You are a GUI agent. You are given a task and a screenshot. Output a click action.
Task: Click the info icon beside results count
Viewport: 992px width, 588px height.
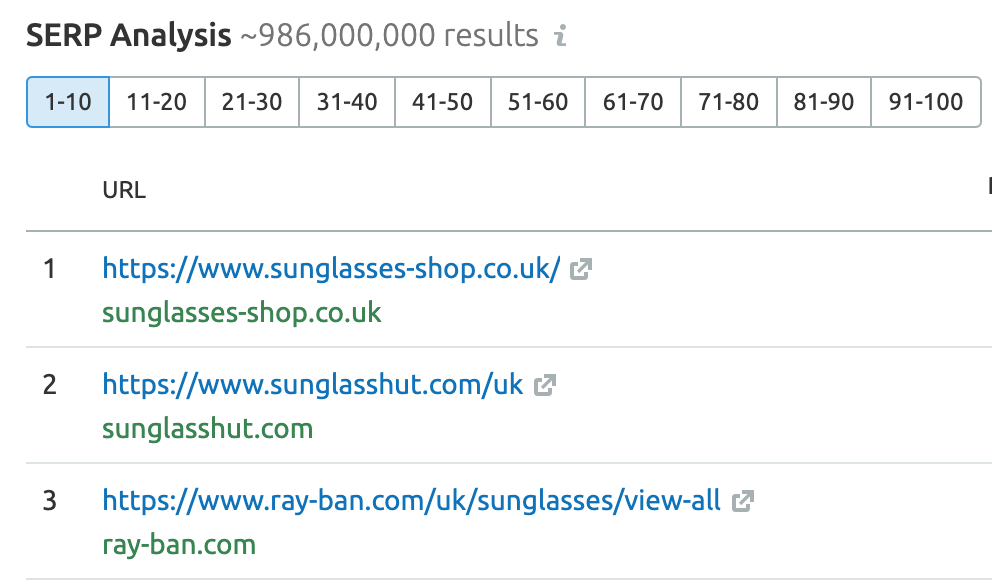pos(561,35)
